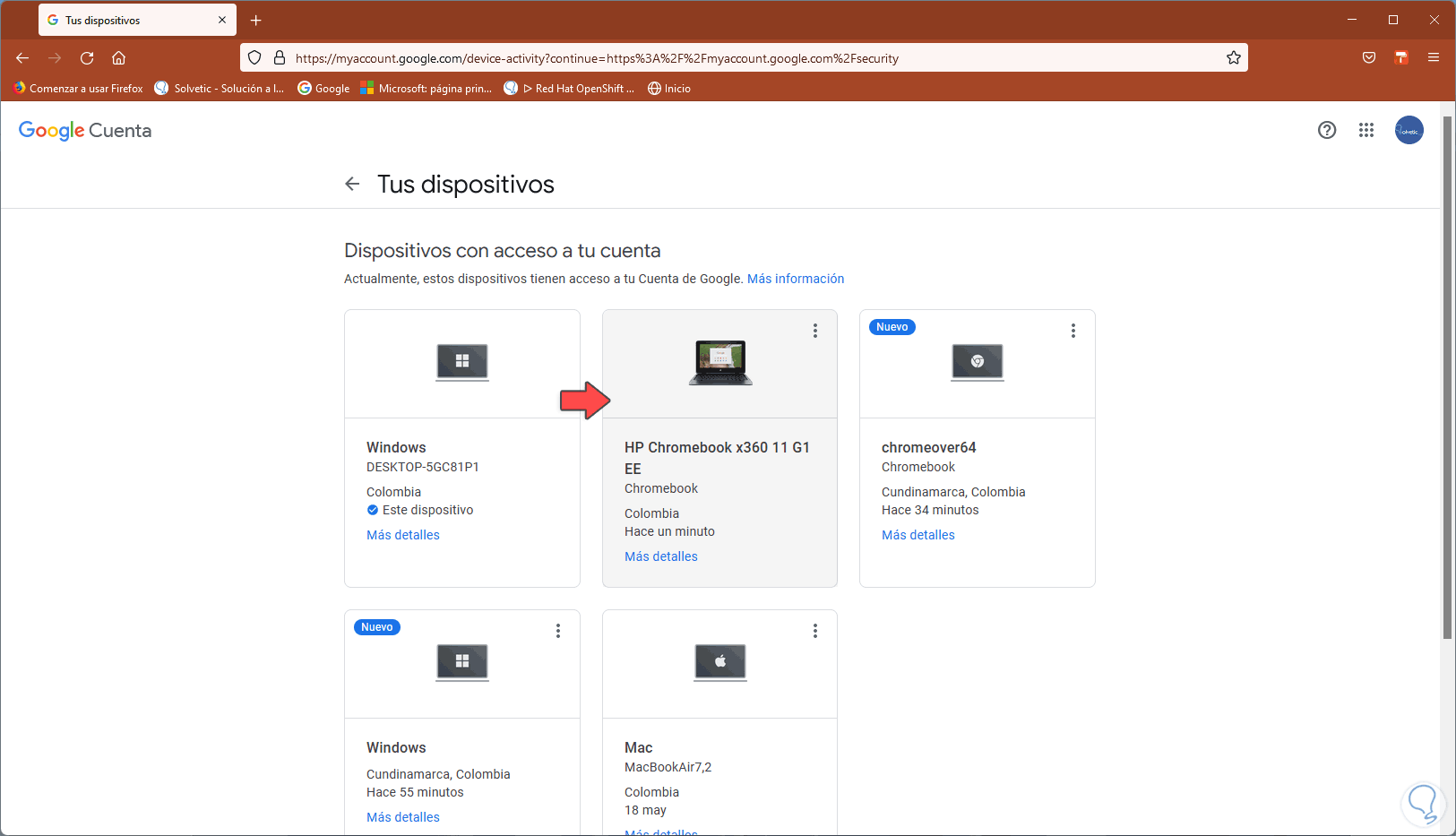
Task: Click the Nuevo badge on chromeover64 card
Action: point(892,327)
